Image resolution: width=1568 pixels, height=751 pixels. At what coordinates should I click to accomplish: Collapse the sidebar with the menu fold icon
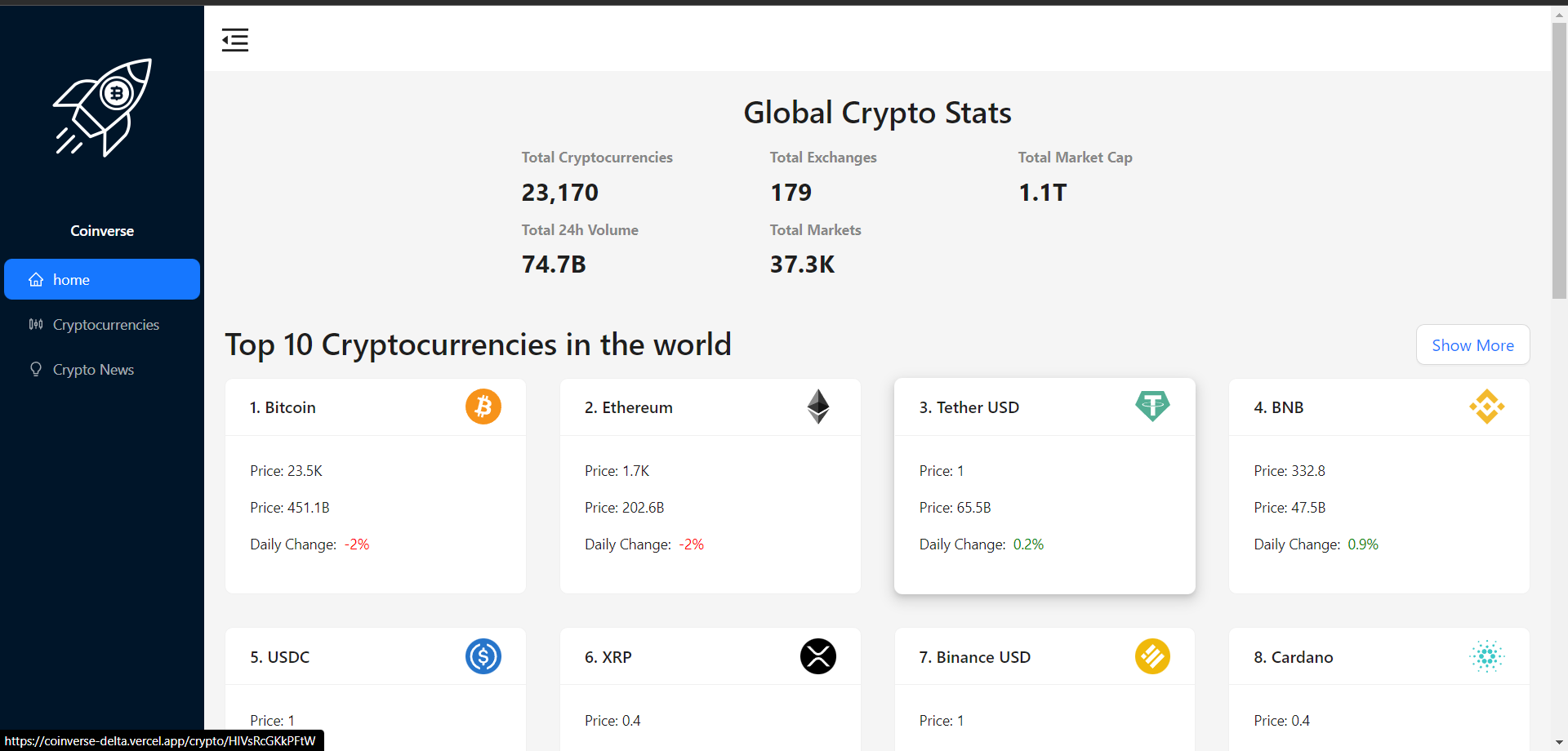point(235,39)
